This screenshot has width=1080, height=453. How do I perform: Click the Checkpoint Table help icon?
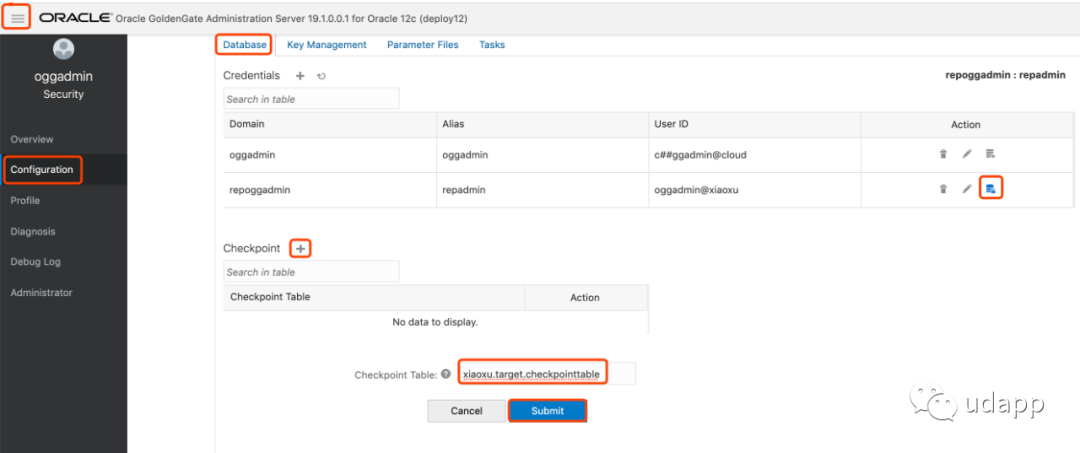click(x=446, y=375)
